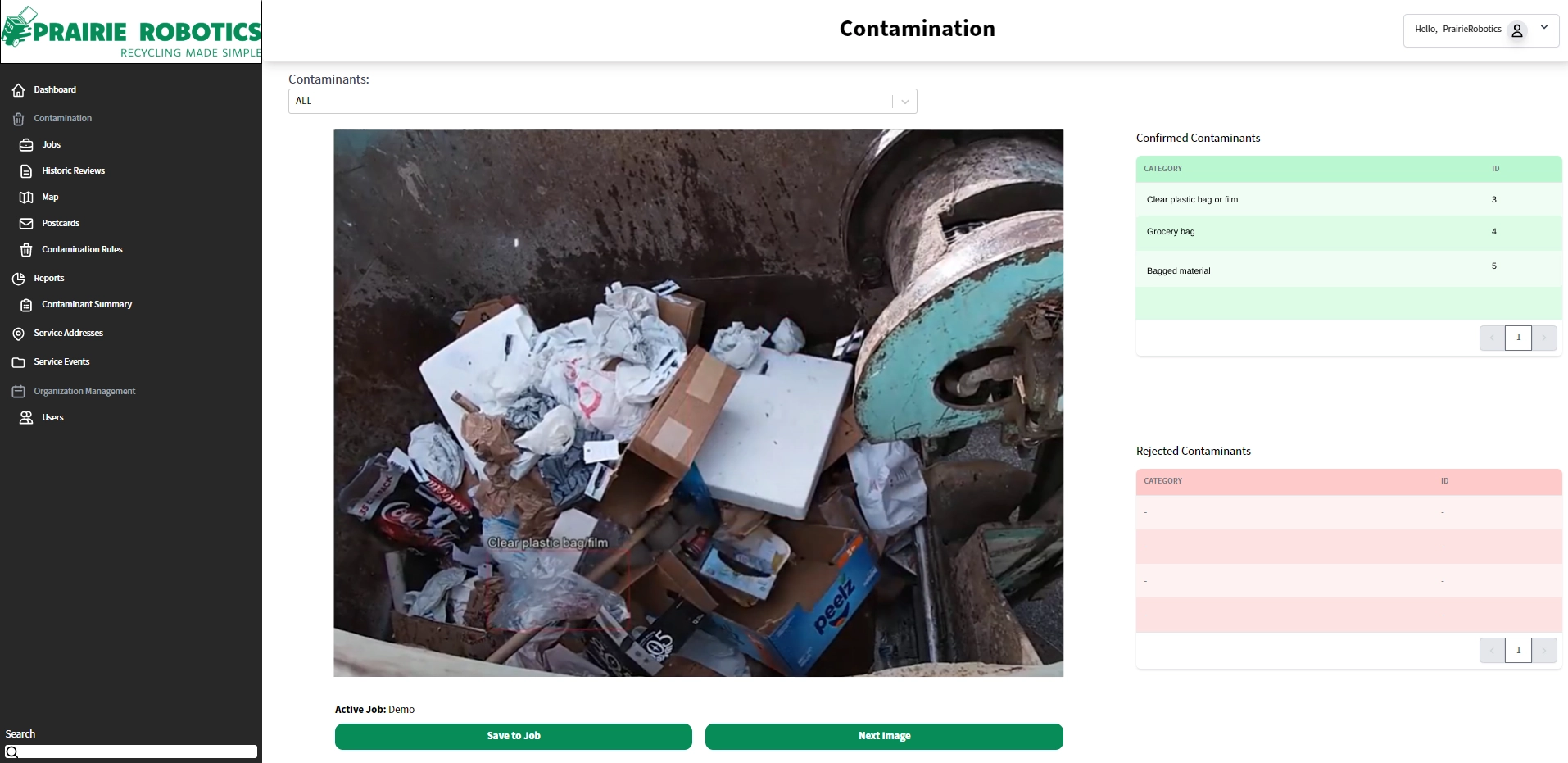This screenshot has width=1568, height=763.
Task: Navigate to Postcards
Action: coord(61,223)
